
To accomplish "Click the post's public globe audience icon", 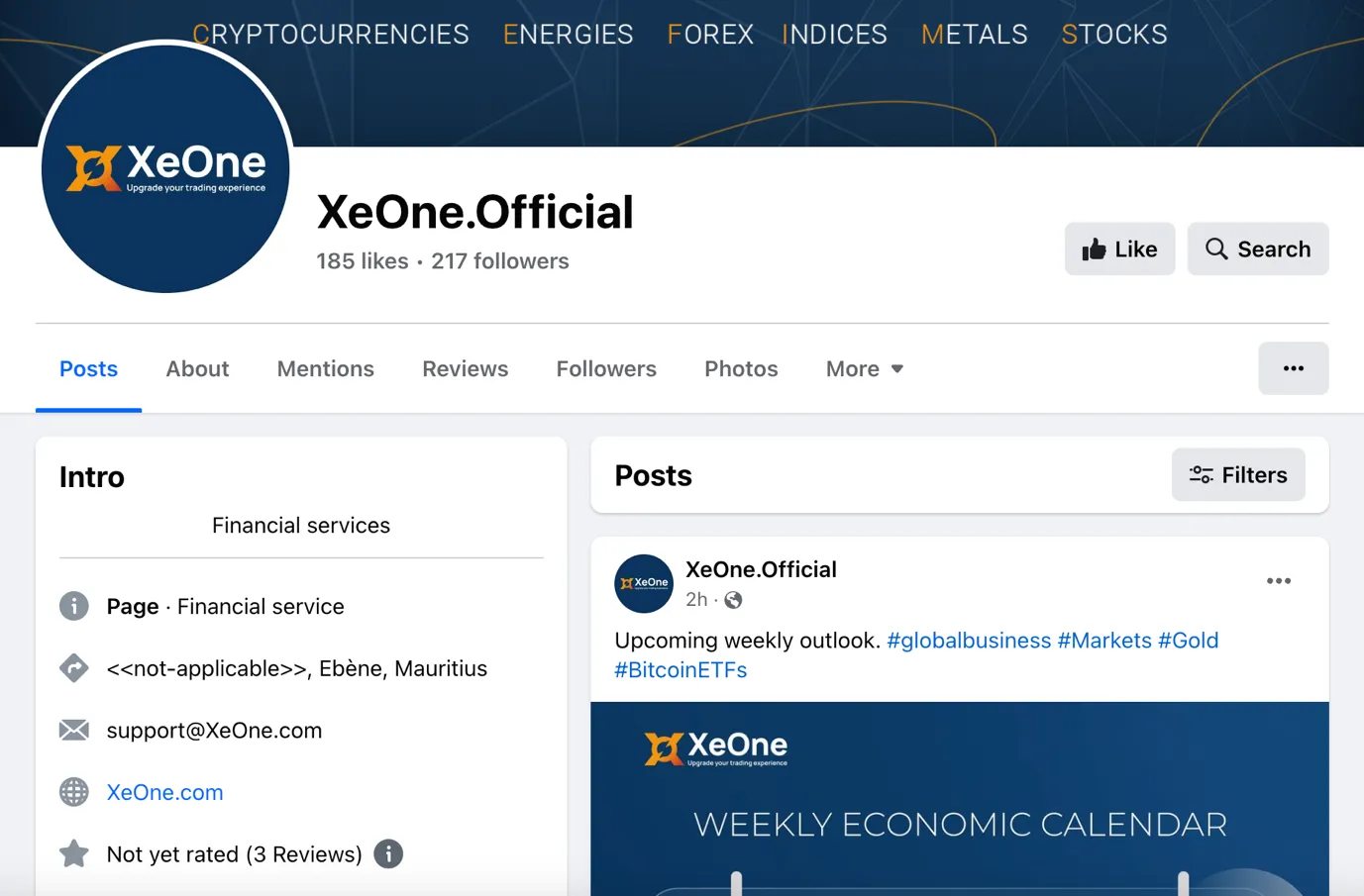I will 733,600.
